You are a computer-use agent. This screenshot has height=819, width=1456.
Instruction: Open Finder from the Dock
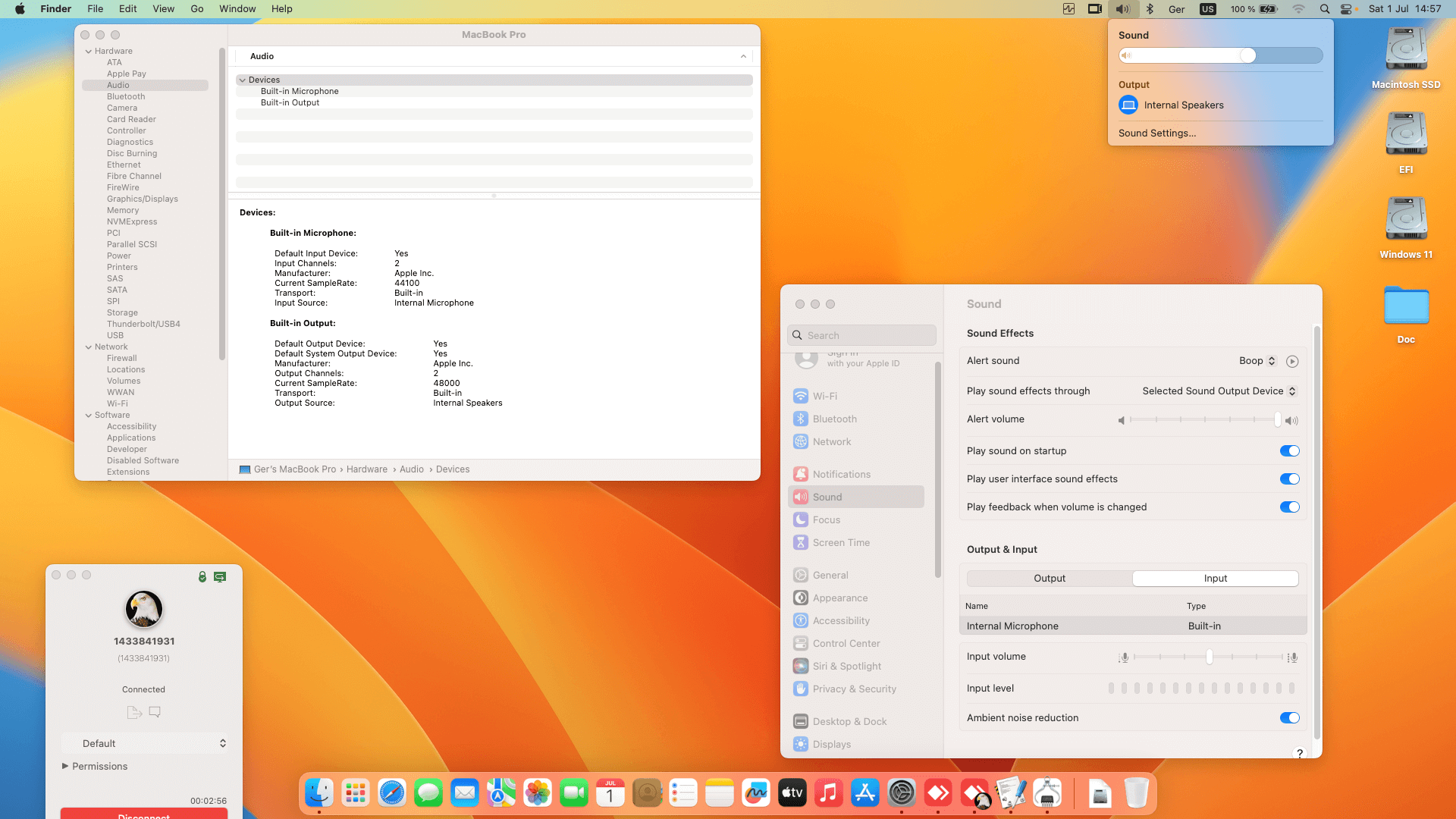tap(319, 793)
